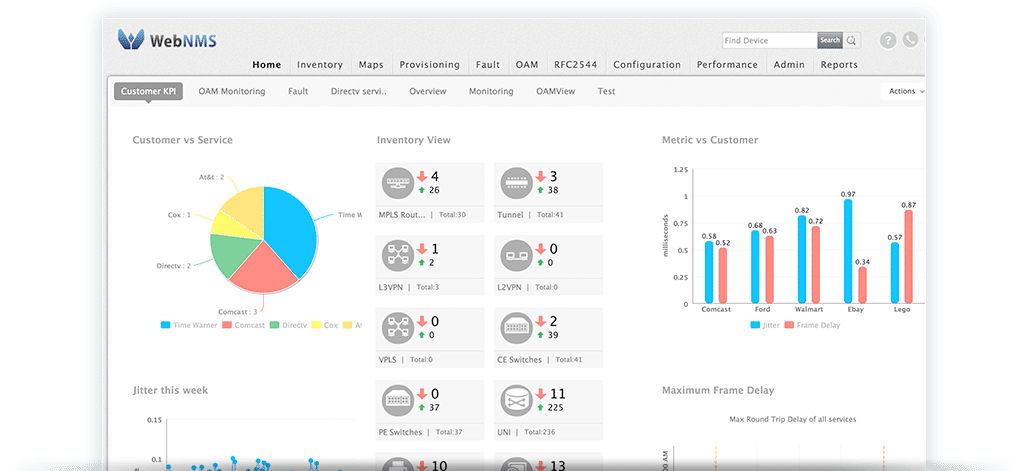The height and width of the screenshot is (471, 1012).
Task: Open the Performance menu
Action: [x=727, y=65]
